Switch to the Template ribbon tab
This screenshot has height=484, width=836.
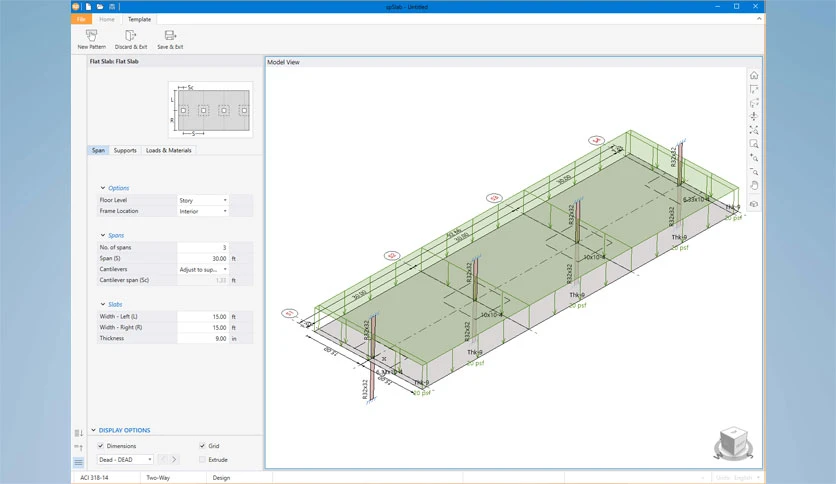pyautogui.click(x=139, y=19)
